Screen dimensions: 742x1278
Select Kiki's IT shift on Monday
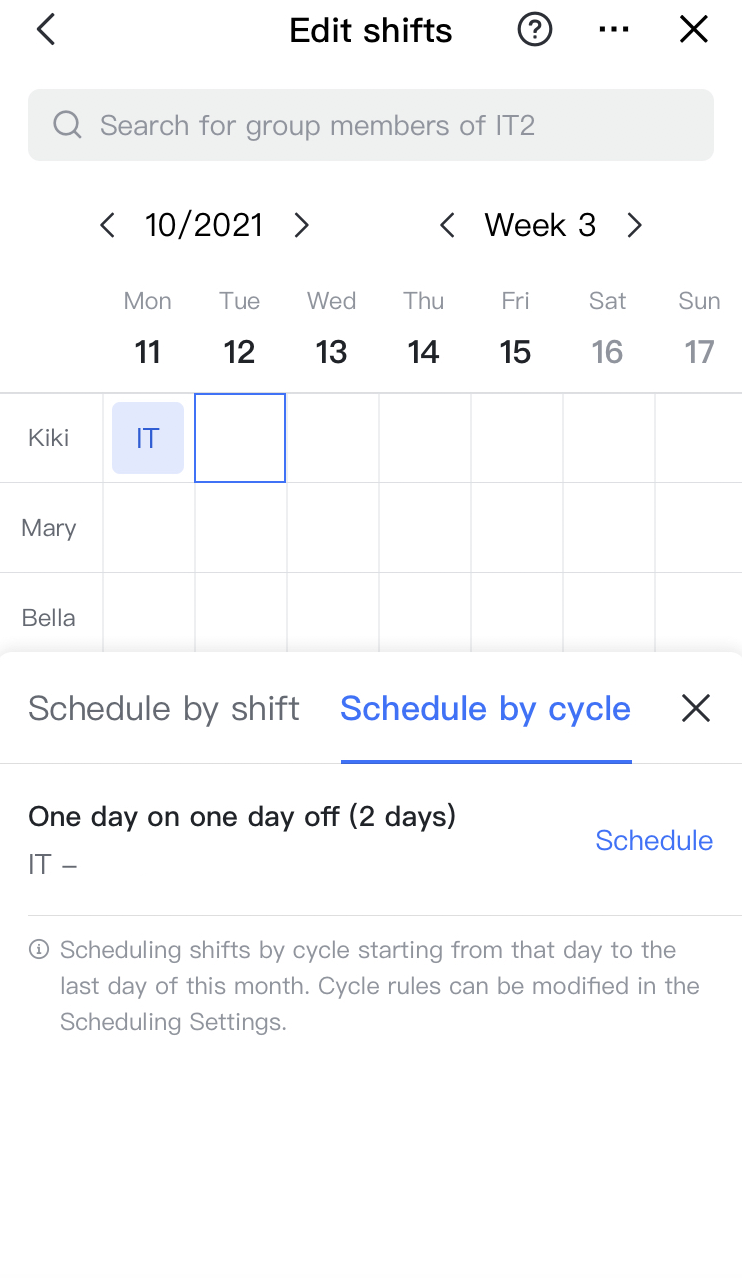click(148, 438)
